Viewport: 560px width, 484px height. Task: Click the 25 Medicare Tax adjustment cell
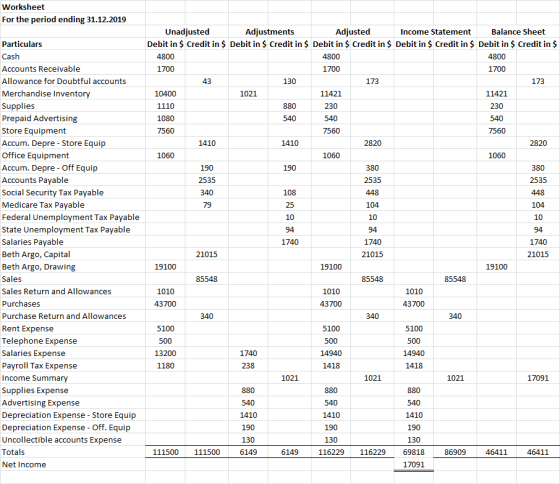290,205
